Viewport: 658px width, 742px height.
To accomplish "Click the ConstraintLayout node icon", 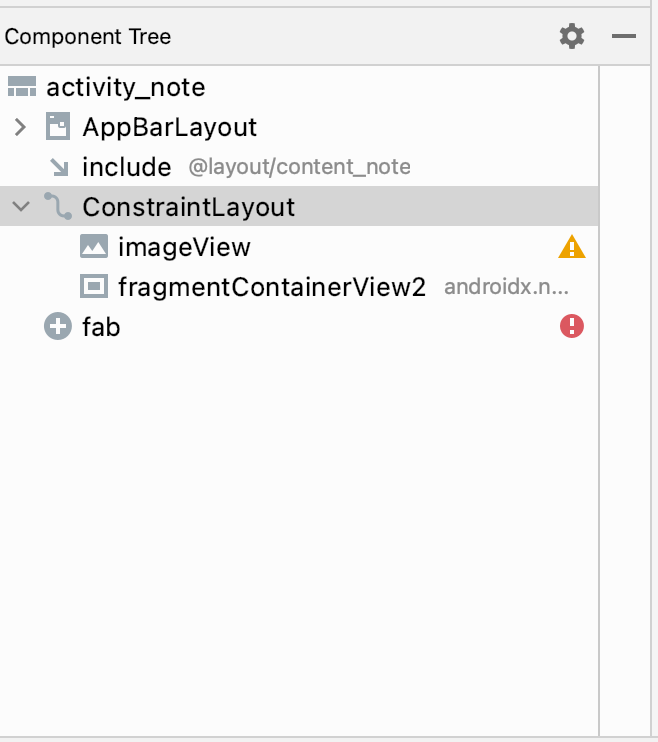I will (58, 207).
